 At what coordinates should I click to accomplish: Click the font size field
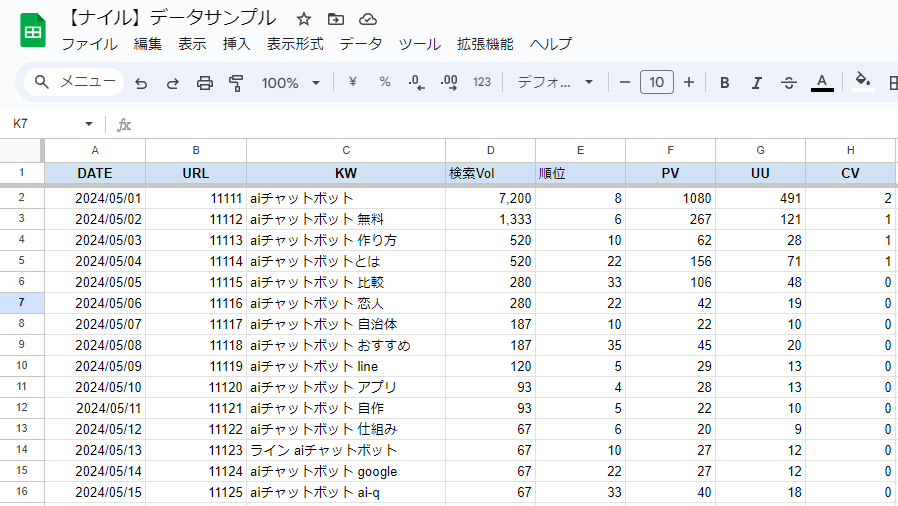[x=656, y=82]
